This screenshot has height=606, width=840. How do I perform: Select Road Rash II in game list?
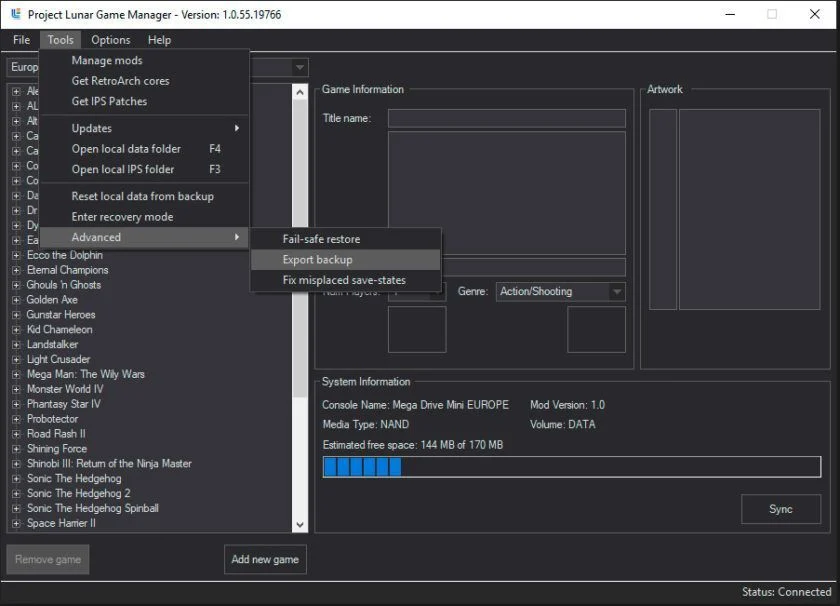click(56, 434)
